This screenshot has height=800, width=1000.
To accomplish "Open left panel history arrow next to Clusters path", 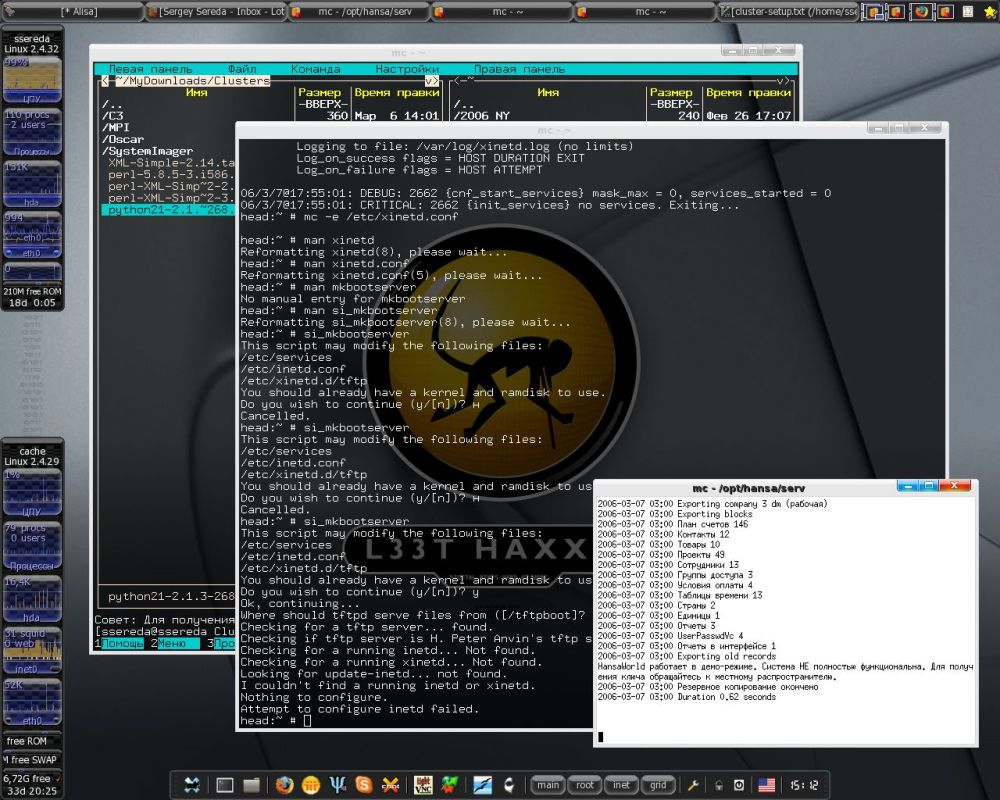I will pos(432,81).
